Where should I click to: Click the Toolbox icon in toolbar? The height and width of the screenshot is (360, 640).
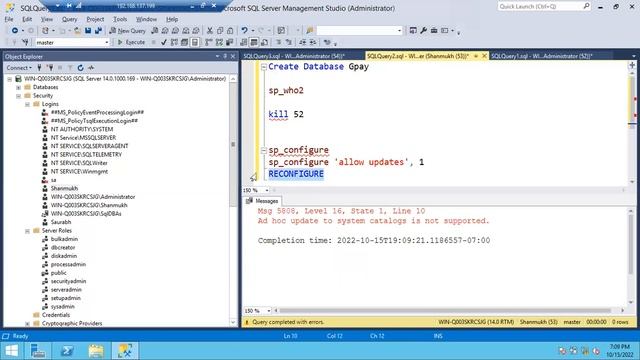coord(434,31)
